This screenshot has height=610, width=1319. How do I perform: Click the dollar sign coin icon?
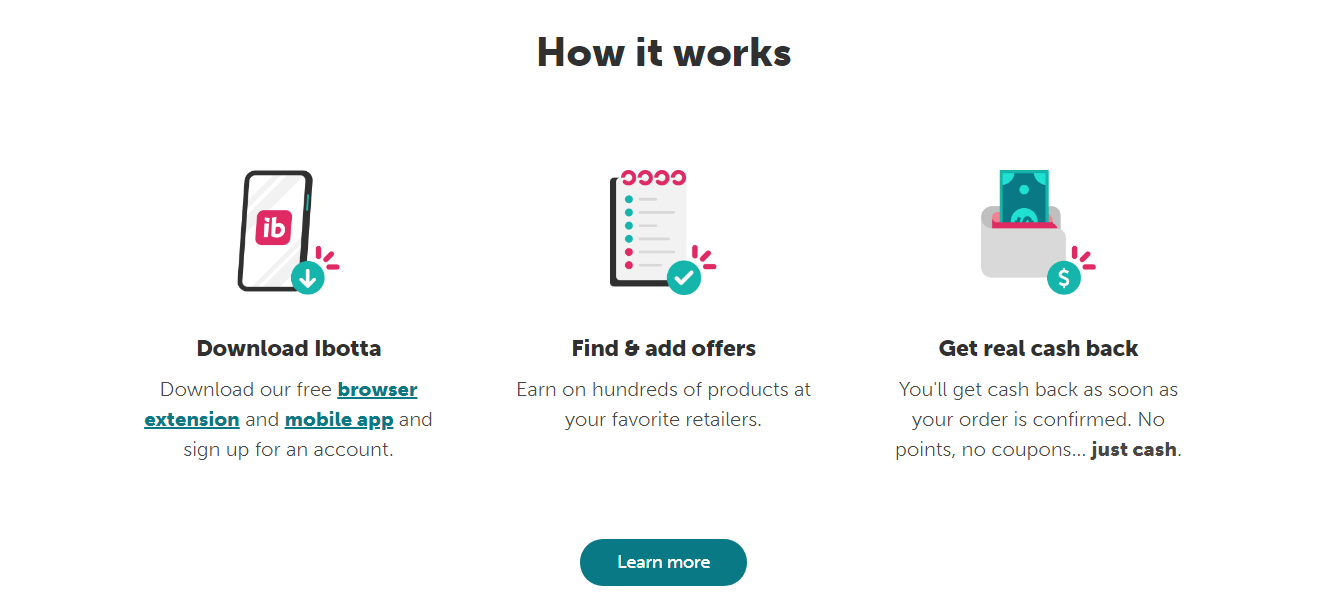coord(1064,279)
